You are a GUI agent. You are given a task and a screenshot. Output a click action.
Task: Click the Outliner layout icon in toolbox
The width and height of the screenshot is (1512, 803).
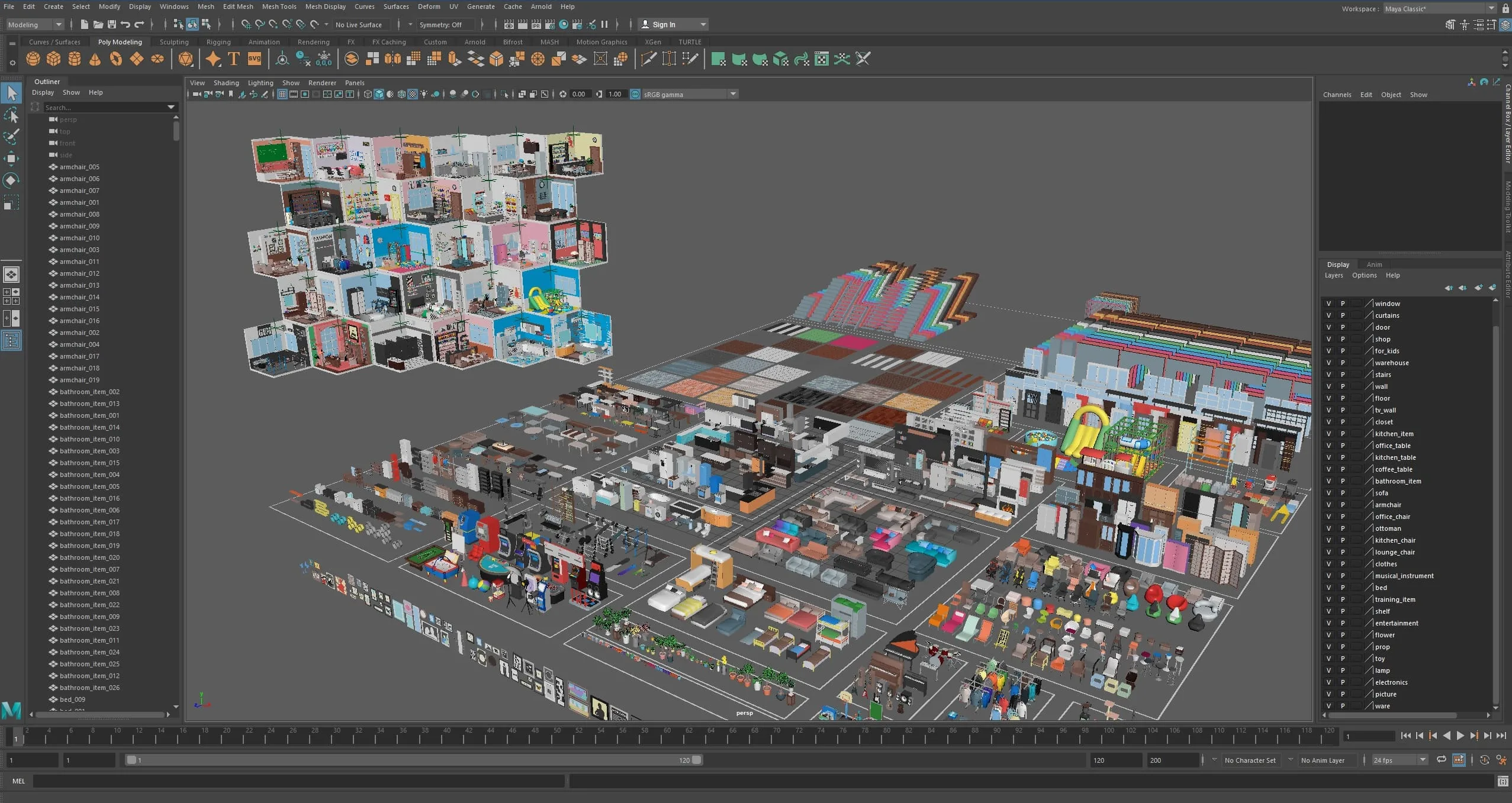click(12, 341)
